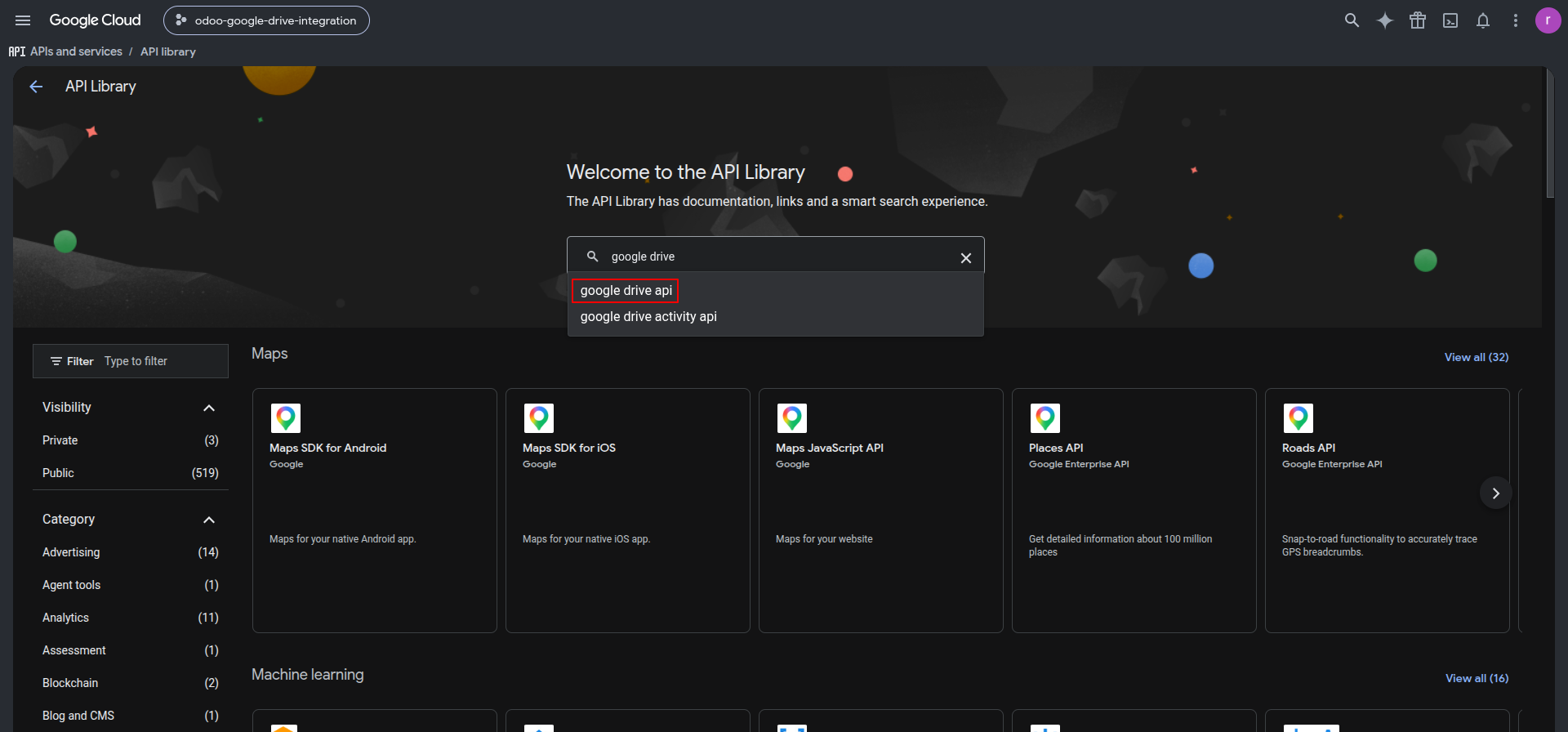Click the user account avatar
1568x732 pixels.
(x=1548, y=20)
